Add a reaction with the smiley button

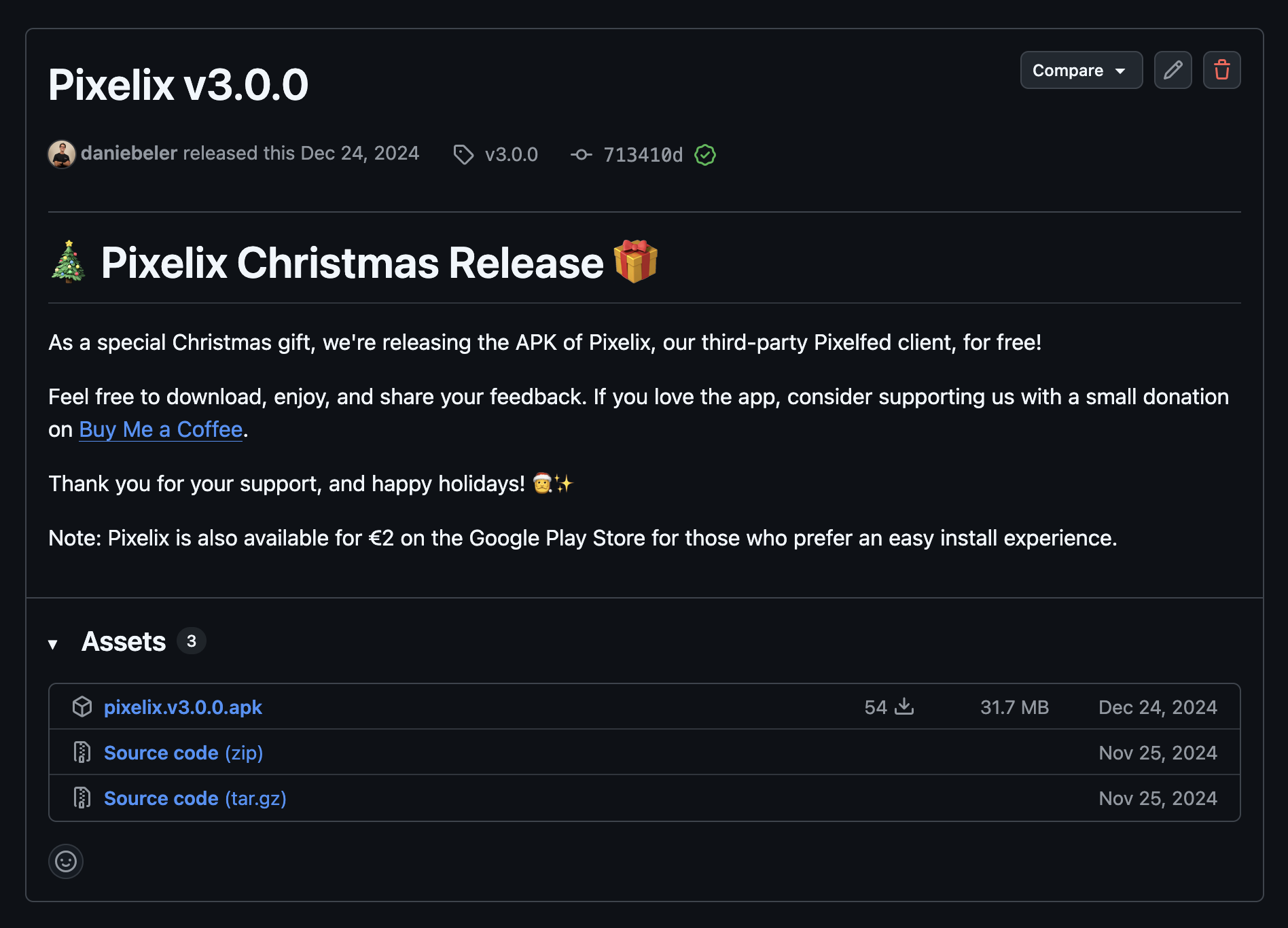(x=66, y=861)
